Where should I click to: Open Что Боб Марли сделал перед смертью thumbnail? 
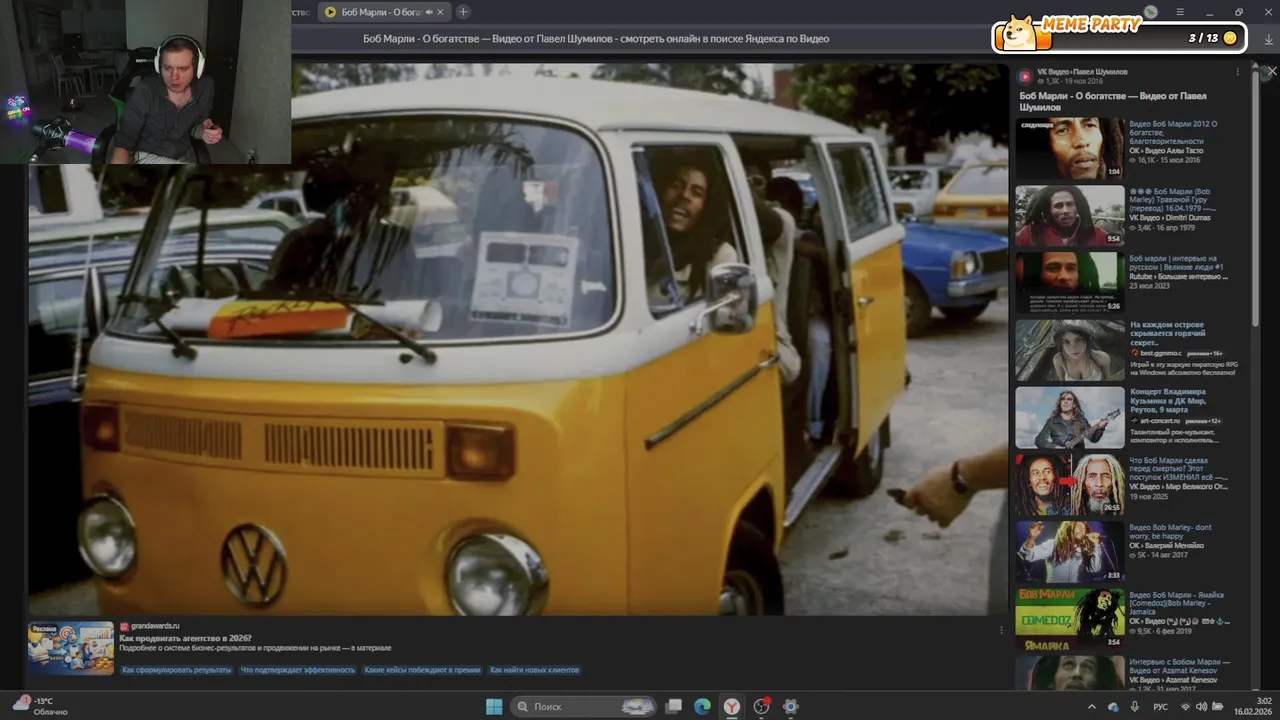point(1070,484)
